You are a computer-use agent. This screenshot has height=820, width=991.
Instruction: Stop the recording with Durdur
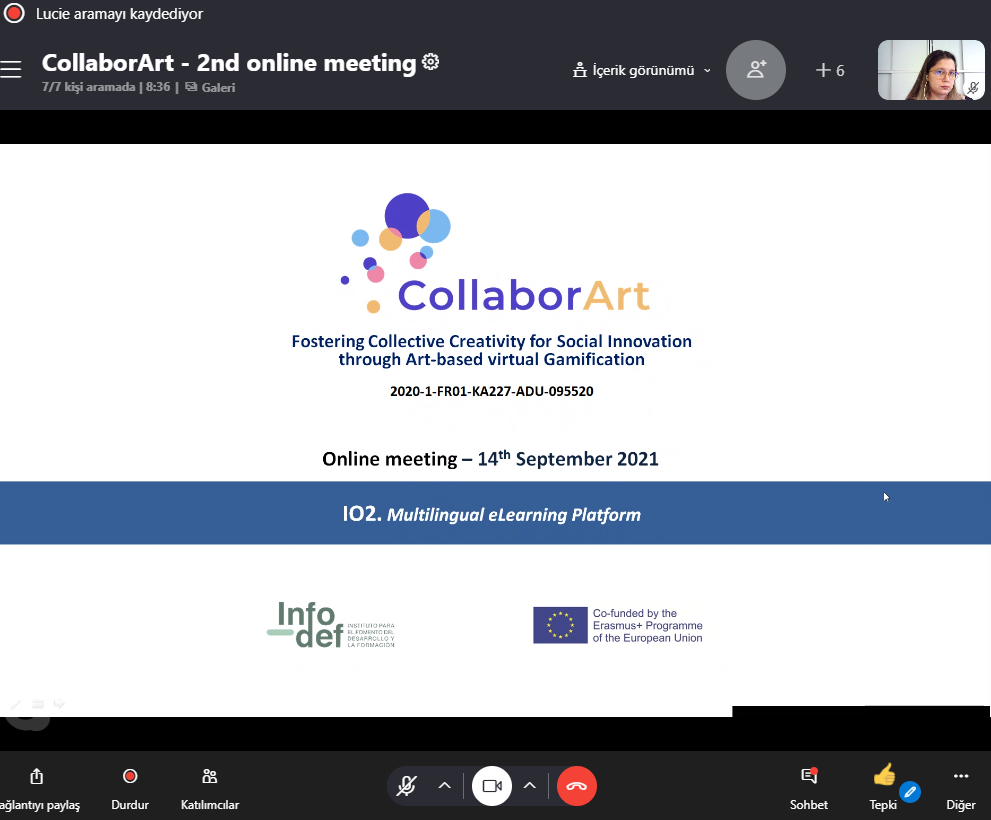coord(130,788)
